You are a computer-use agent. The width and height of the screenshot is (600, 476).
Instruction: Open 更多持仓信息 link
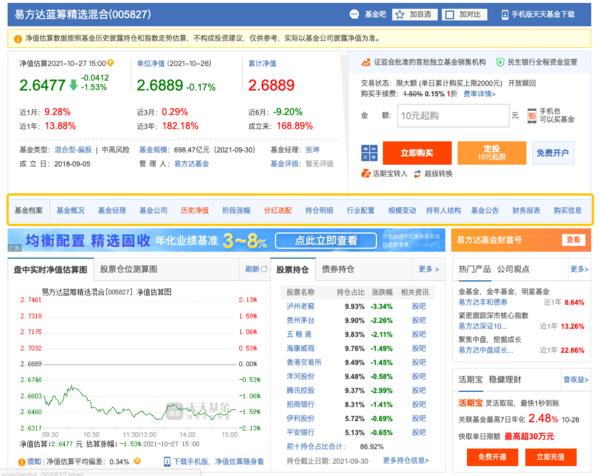406,460
